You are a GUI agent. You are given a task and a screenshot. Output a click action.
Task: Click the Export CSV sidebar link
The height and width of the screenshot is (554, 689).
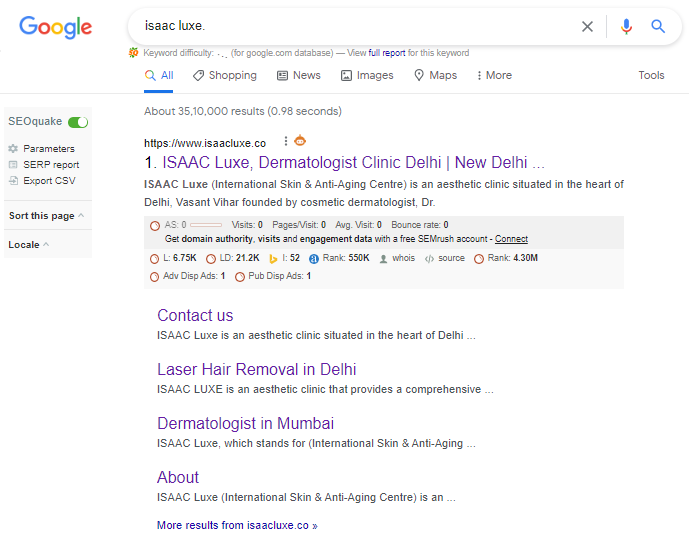[49, 181]
